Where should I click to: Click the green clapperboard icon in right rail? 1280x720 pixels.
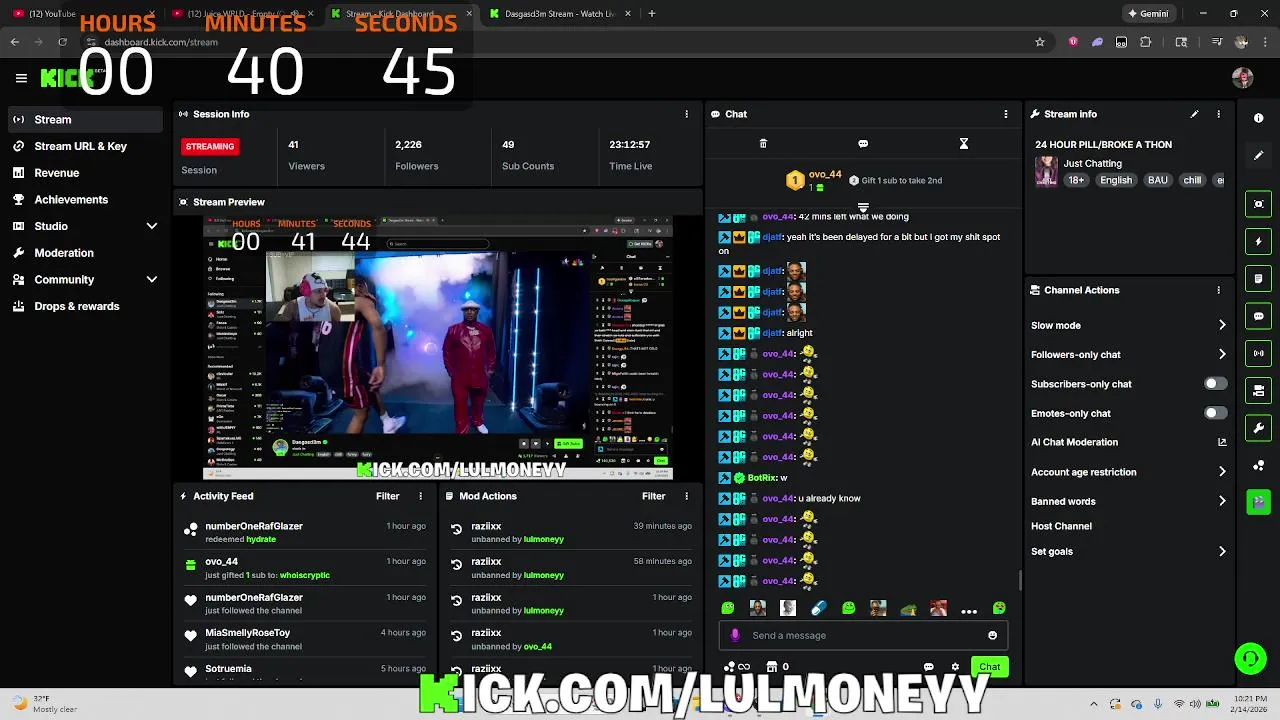[1258, 502]
